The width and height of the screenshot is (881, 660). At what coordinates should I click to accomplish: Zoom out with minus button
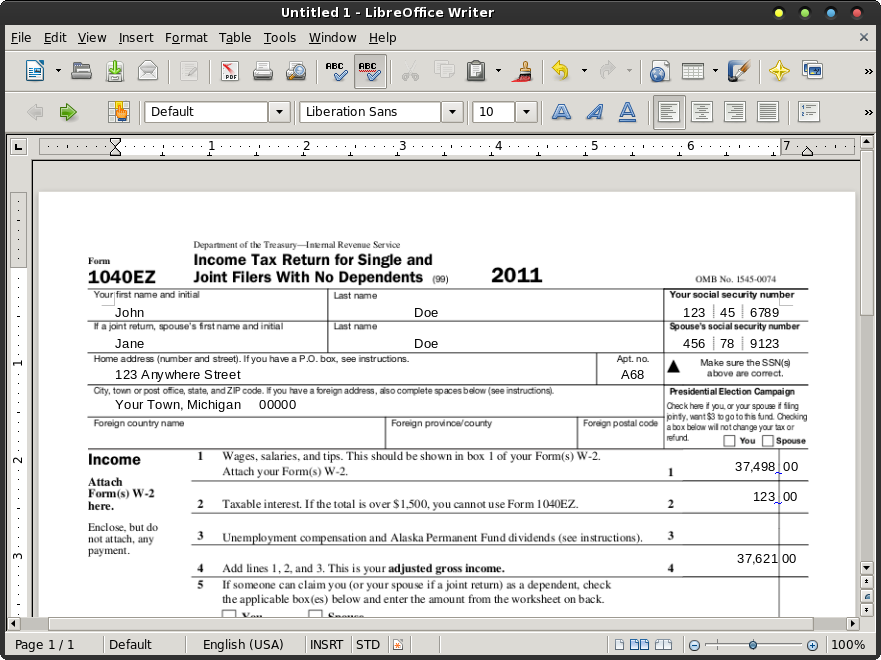pyautogui.click(x=694, y=645)
